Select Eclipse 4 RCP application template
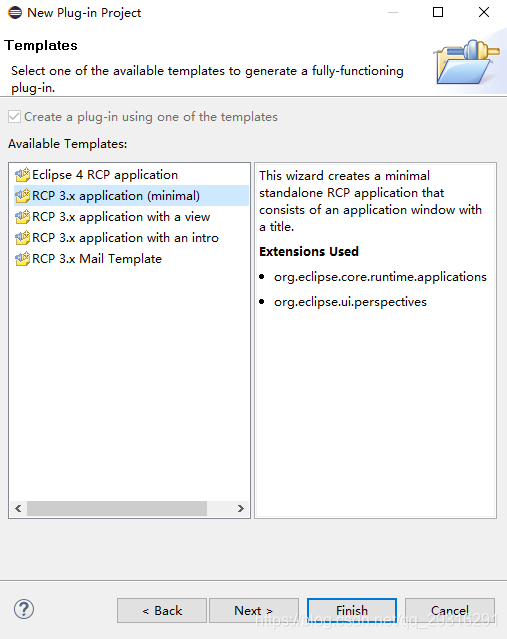Image resolution: width=507 pixels, height=639 pixels. point(105,175)
